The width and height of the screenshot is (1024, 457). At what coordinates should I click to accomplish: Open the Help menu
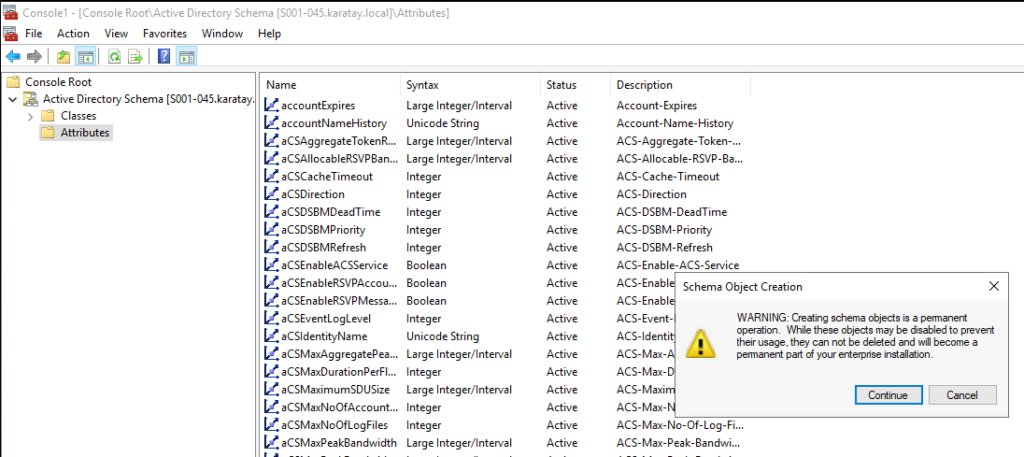point(269,33)
